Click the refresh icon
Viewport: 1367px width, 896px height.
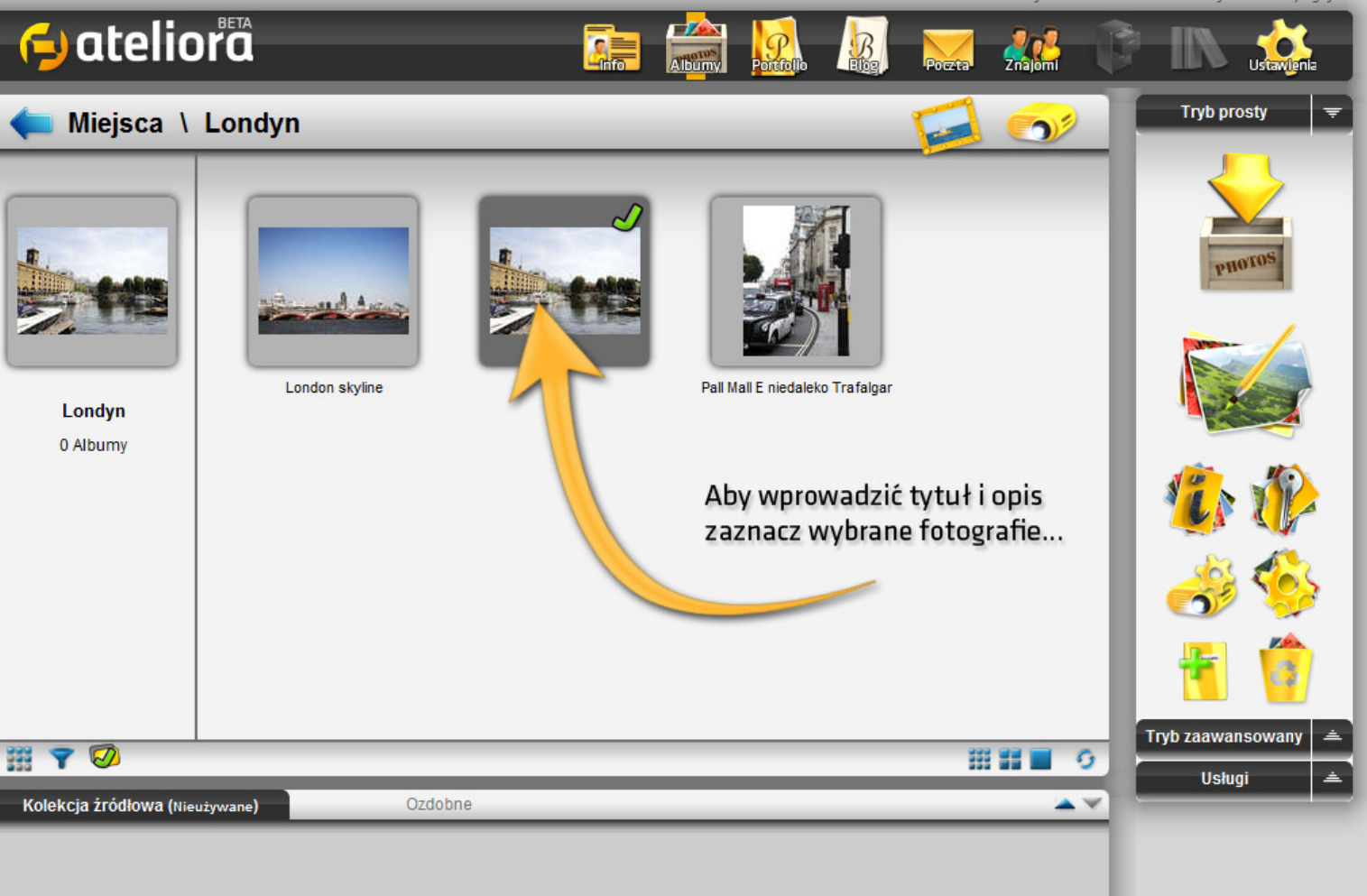pos(1085,760)
